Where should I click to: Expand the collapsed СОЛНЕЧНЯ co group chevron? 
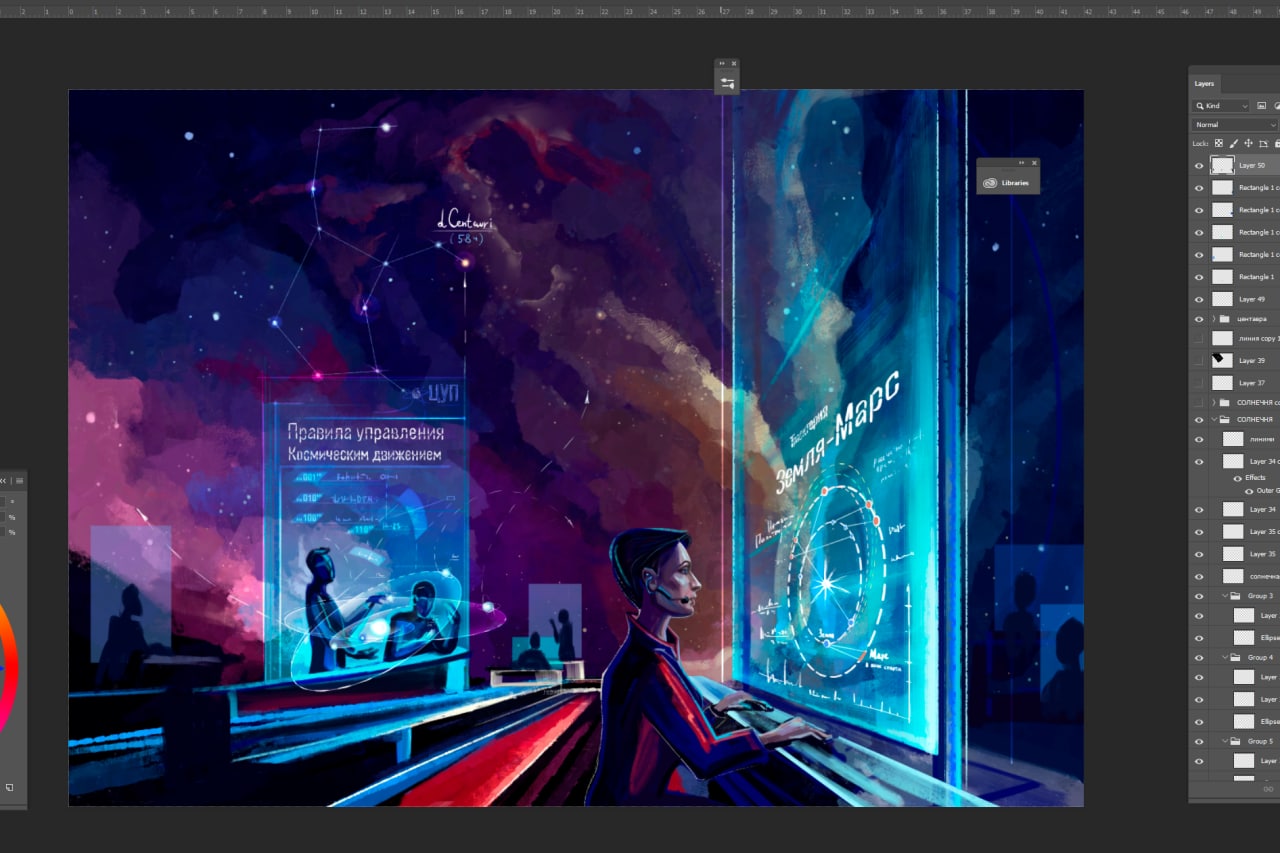[1214, 402]
